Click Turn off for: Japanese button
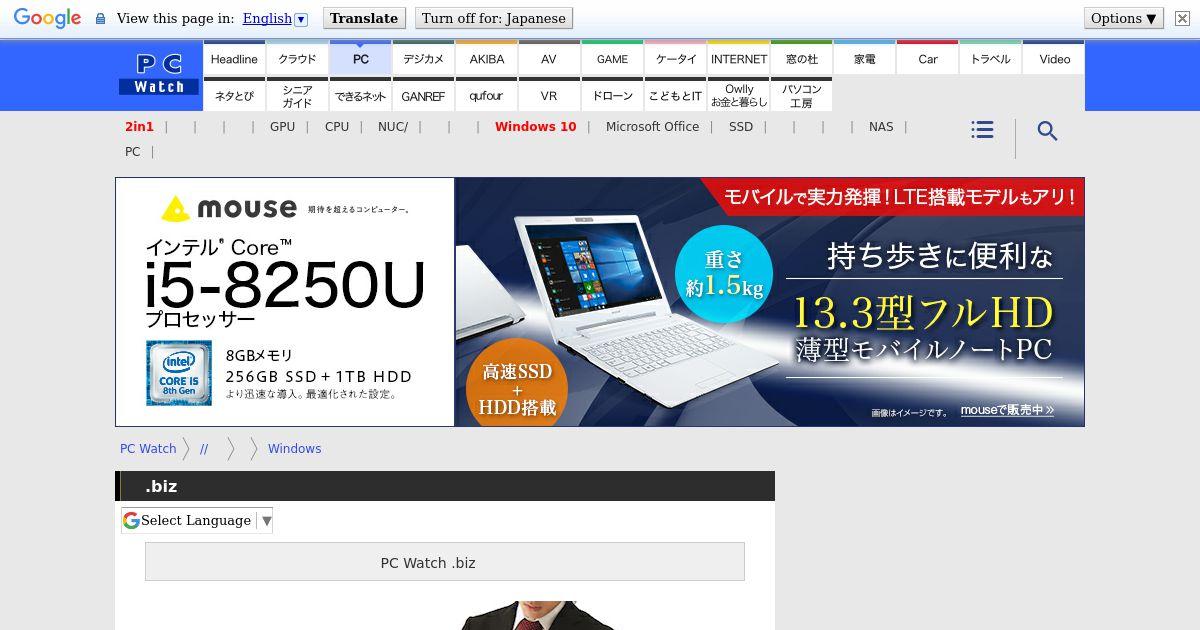1200x630 pixels. (x=493, y=18)
